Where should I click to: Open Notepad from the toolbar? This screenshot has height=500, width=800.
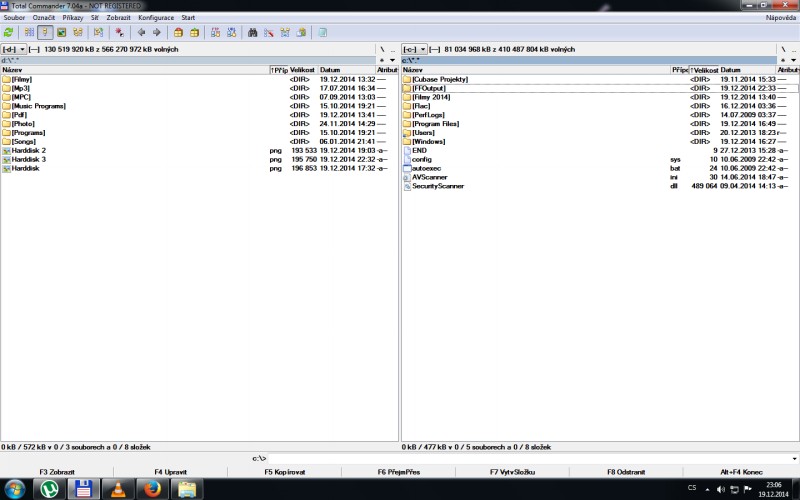coord(322,33)
